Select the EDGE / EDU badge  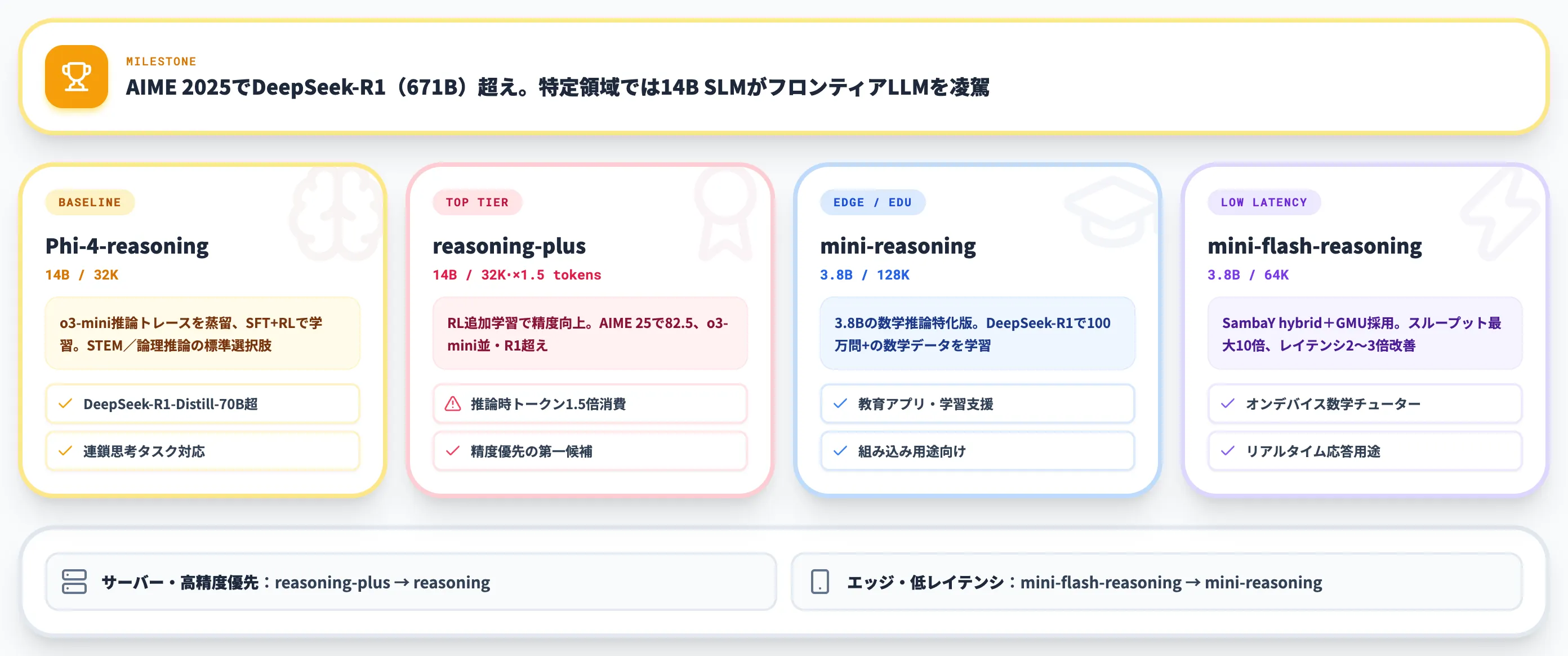(872, 202)
